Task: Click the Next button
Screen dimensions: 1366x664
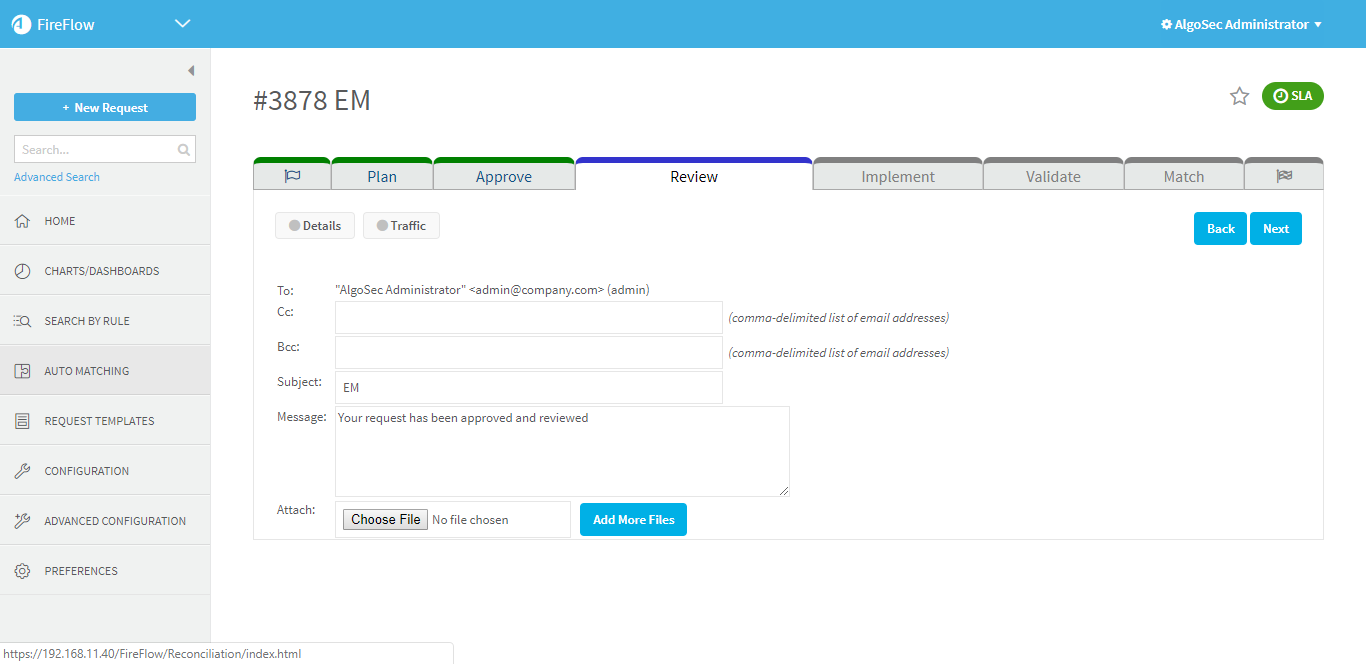Action: [1275, 229]
